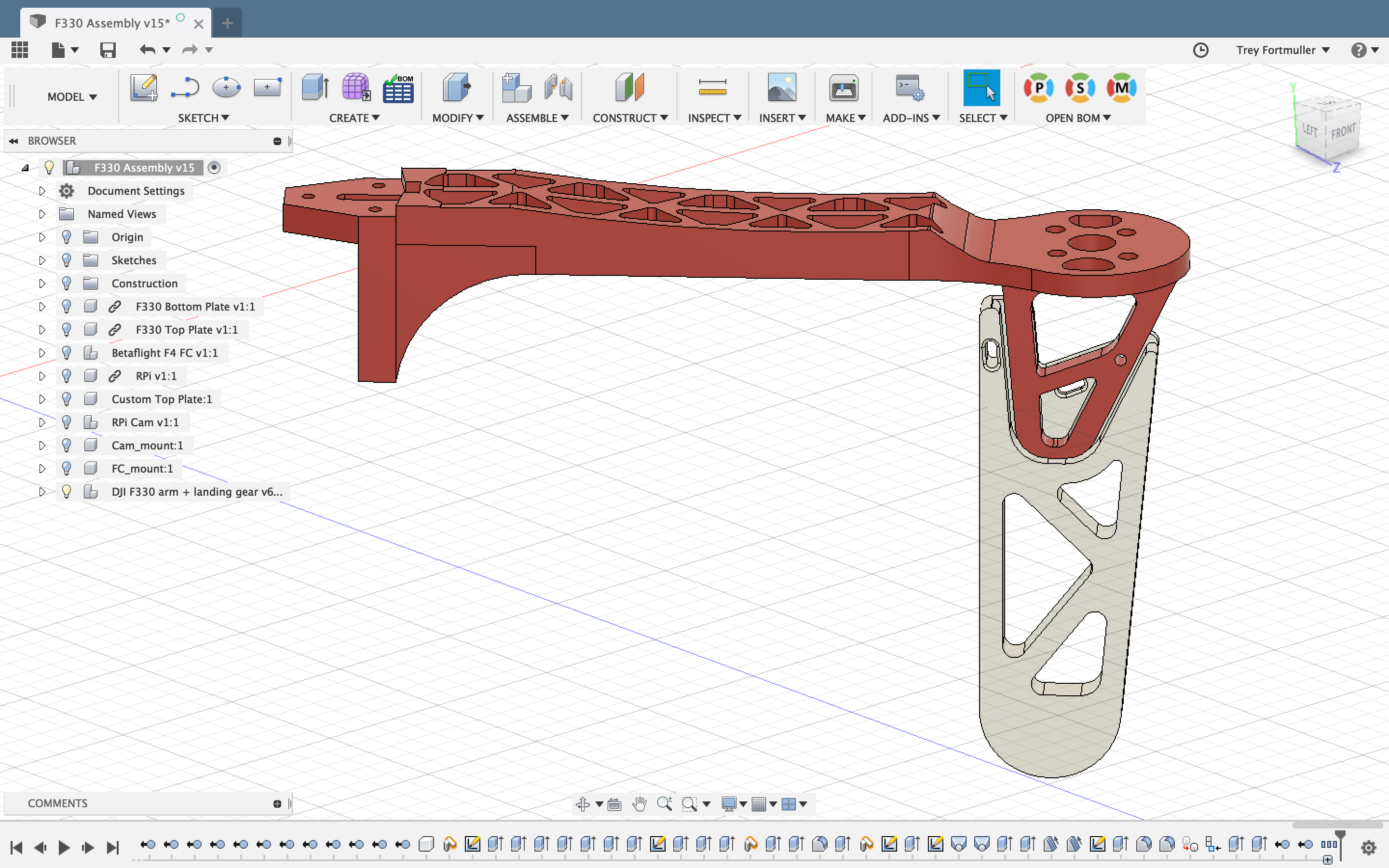Screen dimensions: 1389x868
Task: Open the SKETCH menu
Action: [203, 118]
